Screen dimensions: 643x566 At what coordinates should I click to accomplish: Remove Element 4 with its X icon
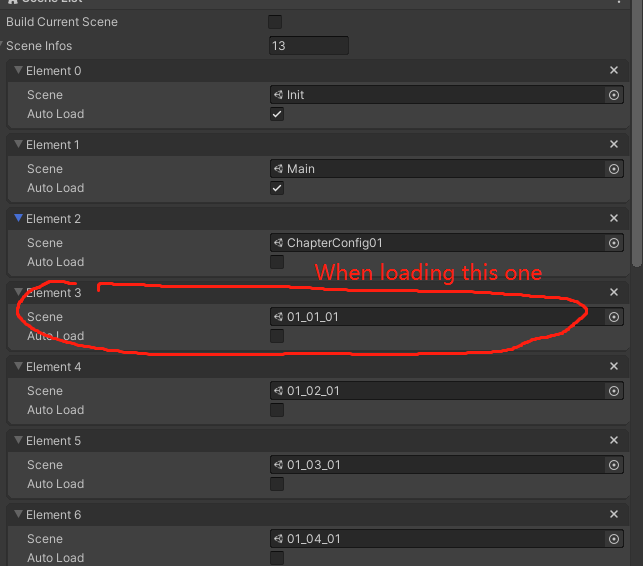[614, 366]
